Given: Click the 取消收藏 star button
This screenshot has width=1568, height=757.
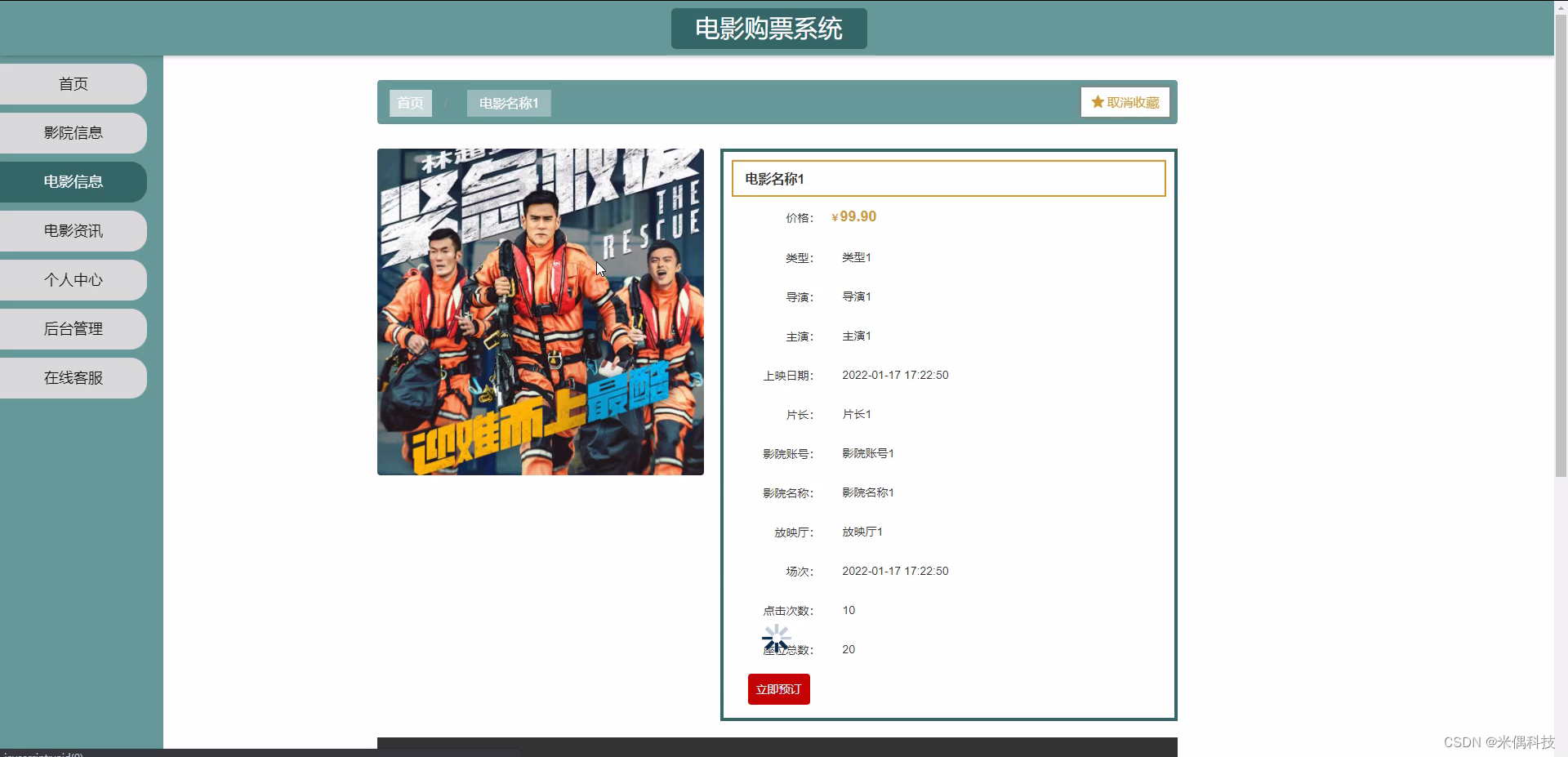Looking at the screenshot, I should click(1125, 102).
